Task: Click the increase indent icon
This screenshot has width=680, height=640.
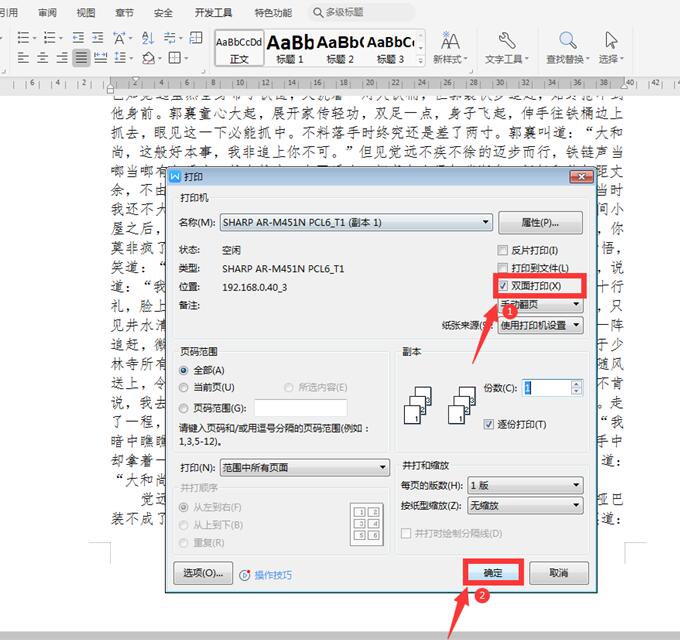Action: coord(98,38)
